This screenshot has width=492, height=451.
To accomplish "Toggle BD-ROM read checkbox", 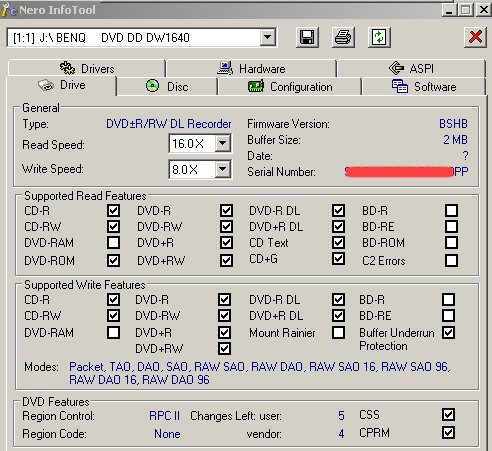I will click(x=451, y=242).
